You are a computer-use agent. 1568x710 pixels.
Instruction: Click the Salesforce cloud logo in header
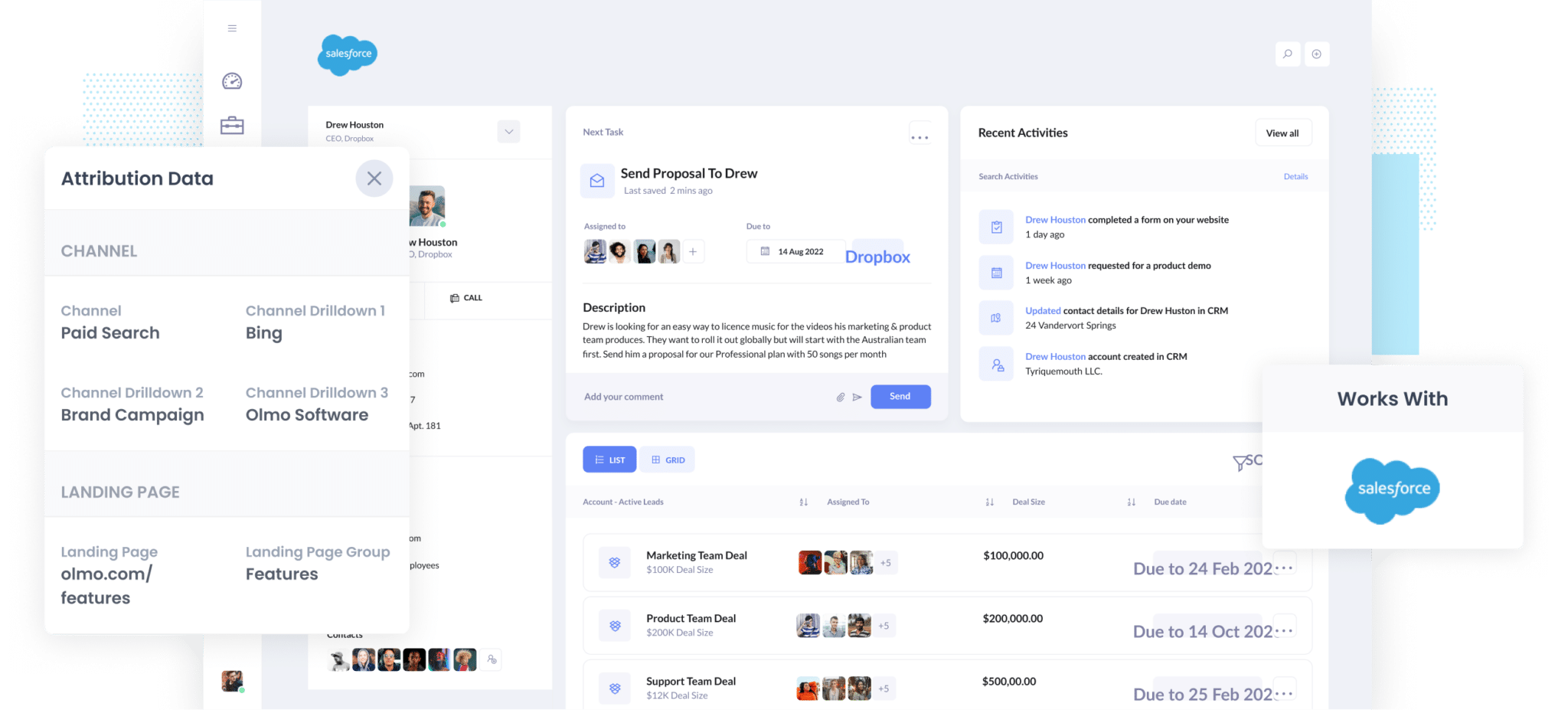pos(348,54)
